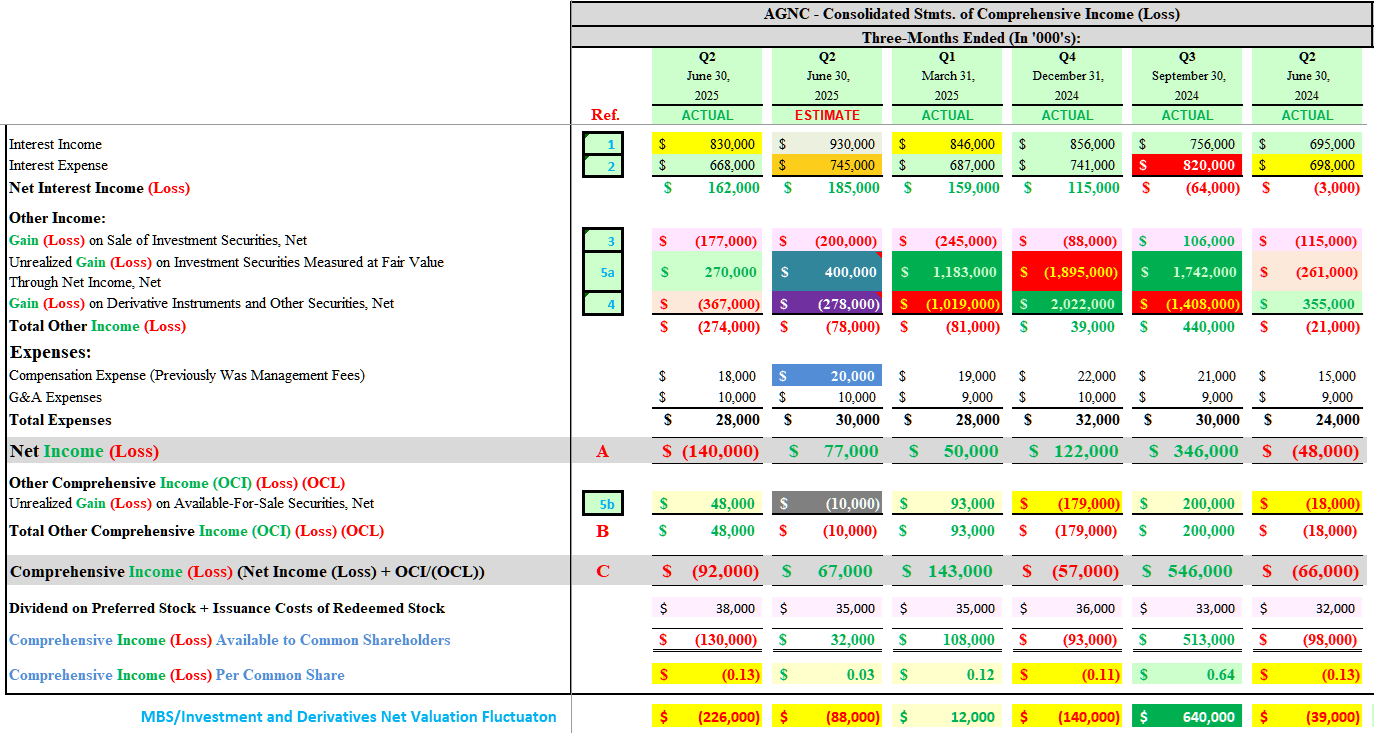Image resolution: width=1376 pixels, height=733 pixels.
Task: Click the AGNC Consolidated Stmts. title bar
Action: [x=971, y=14]
